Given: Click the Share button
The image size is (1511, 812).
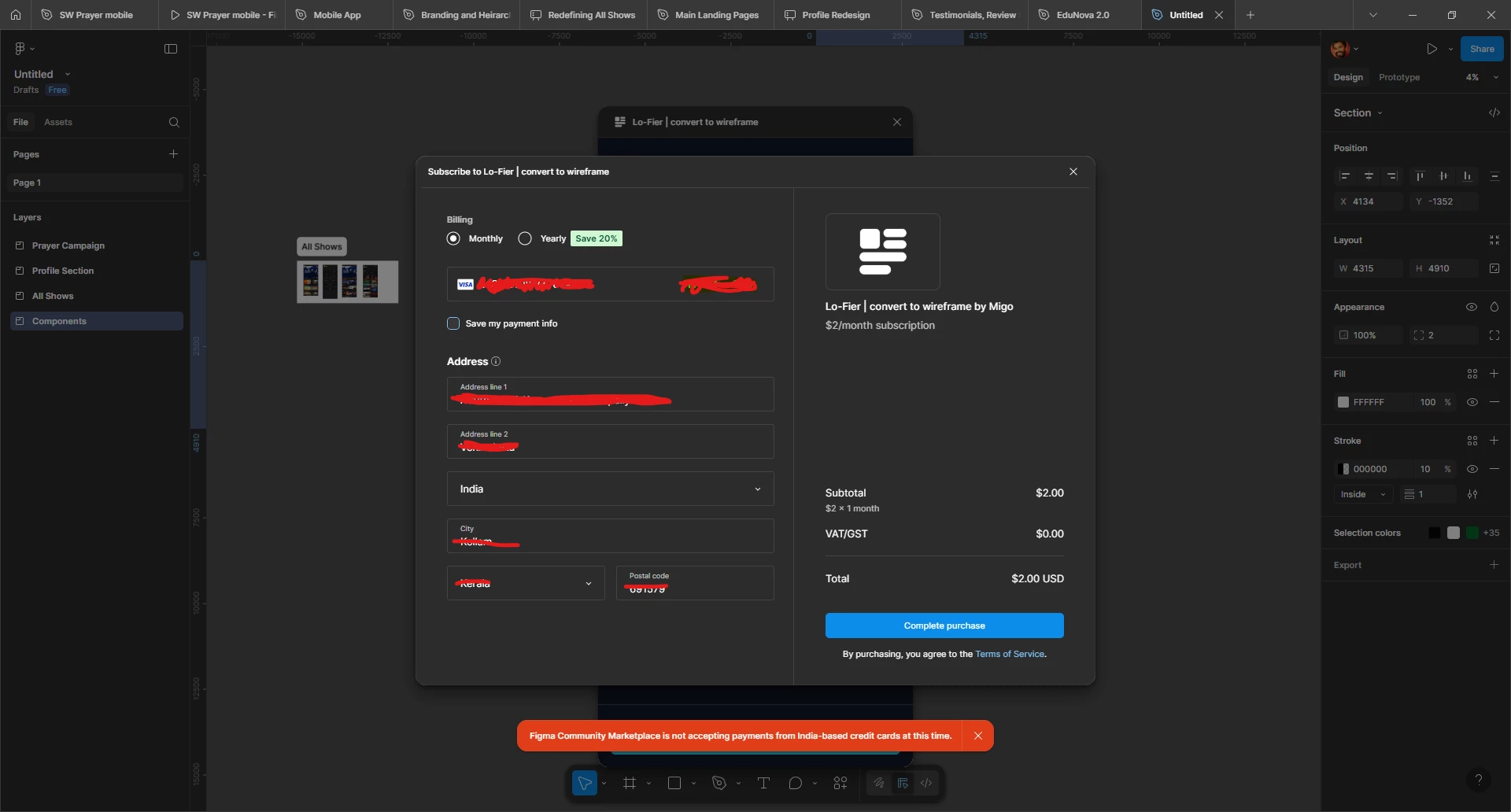Looking at the screenshot, I should pyautogui.click(x=1482, y=49).
